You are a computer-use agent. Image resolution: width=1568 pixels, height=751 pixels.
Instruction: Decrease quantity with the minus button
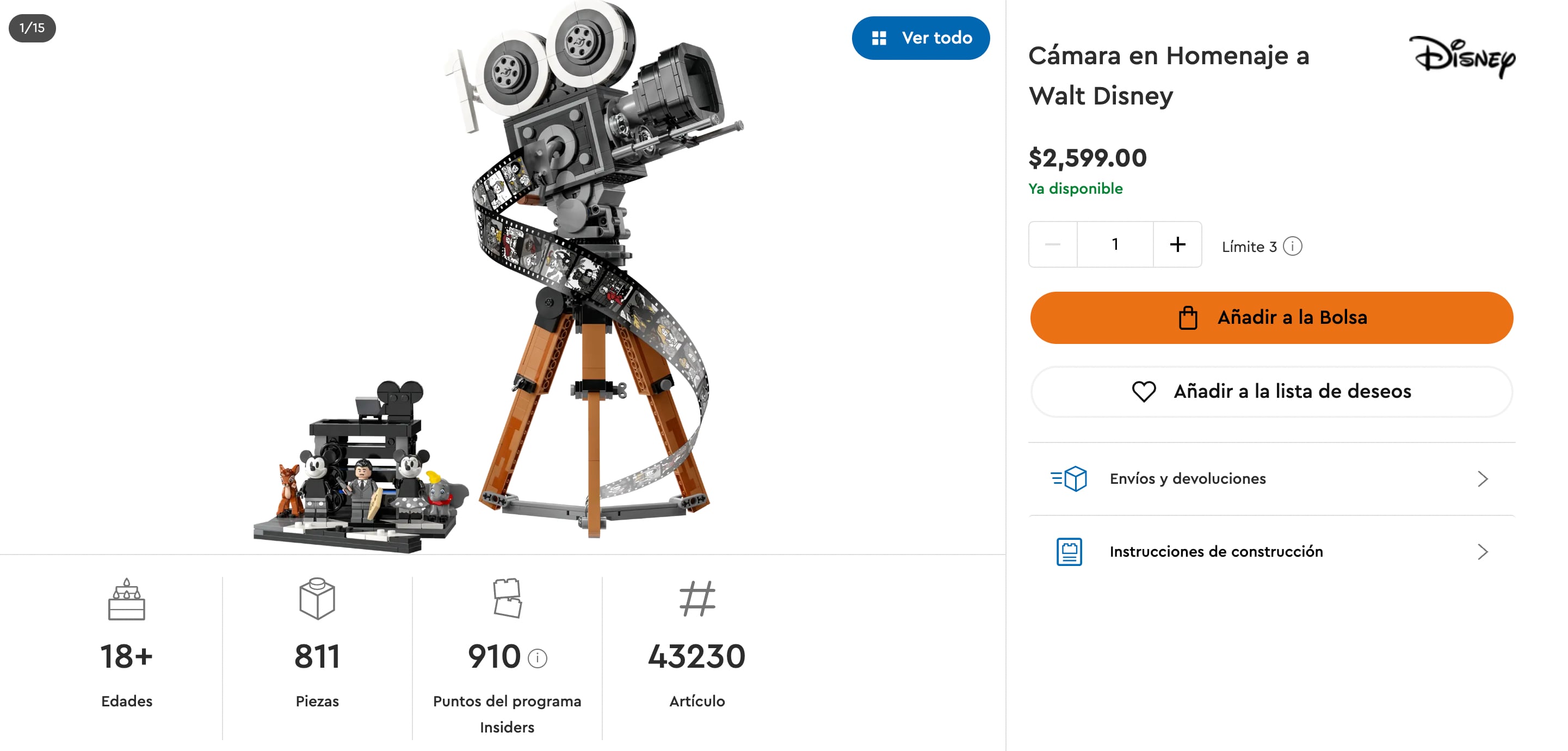point(1052,244)
